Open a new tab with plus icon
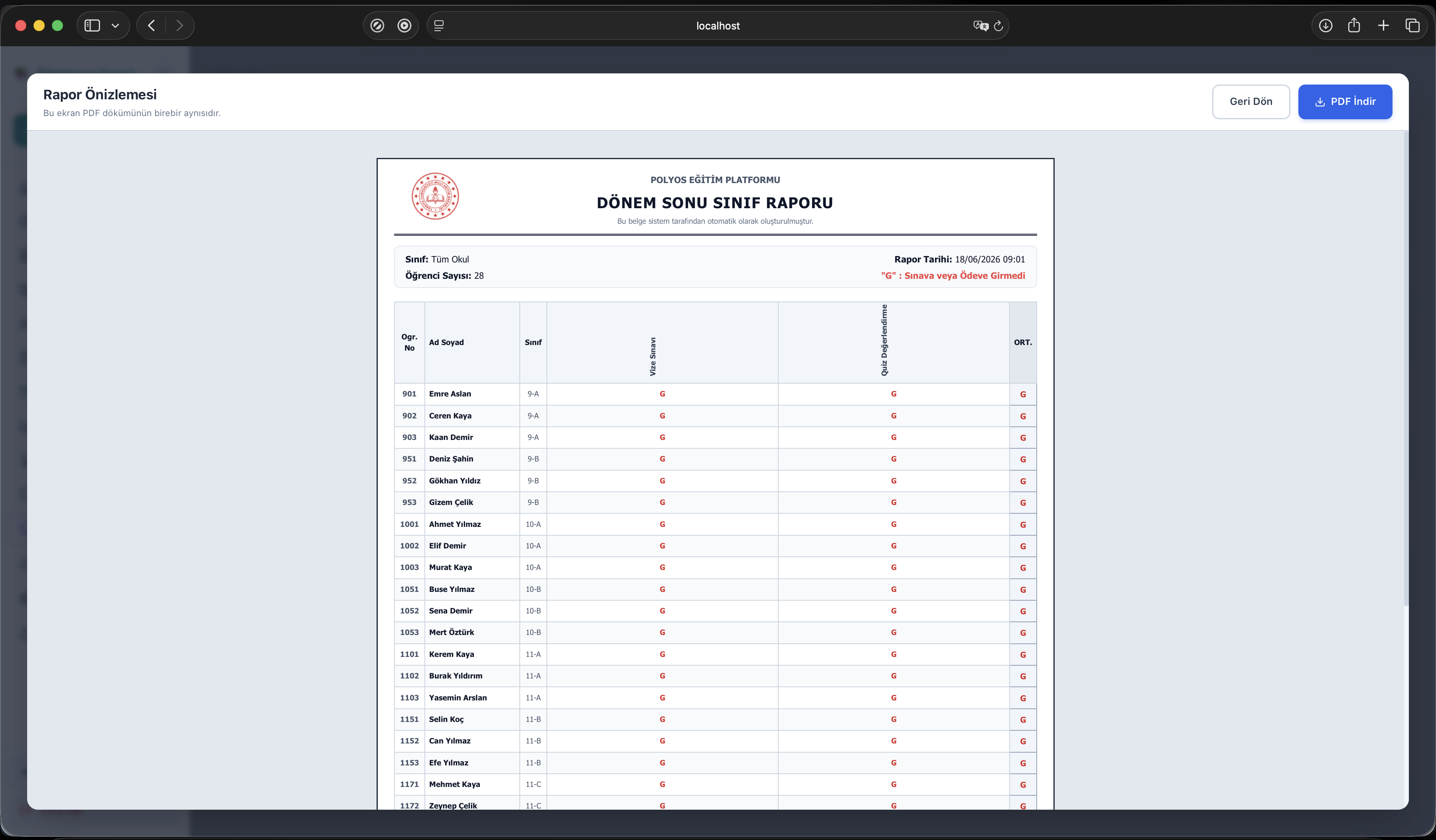 1384,26
